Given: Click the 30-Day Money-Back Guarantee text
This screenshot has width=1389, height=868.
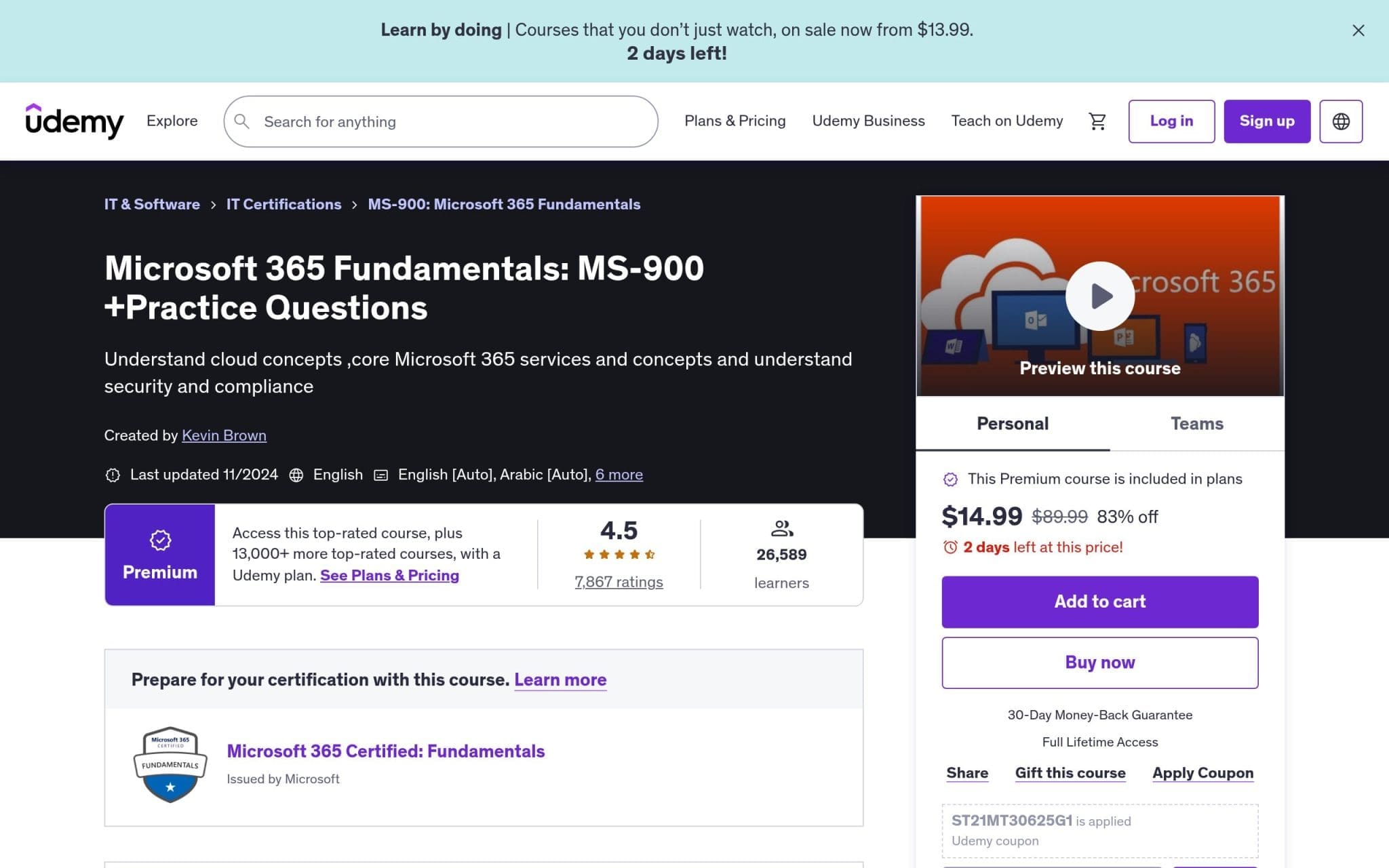Looking at the screenshot, I should (1099, 715).
